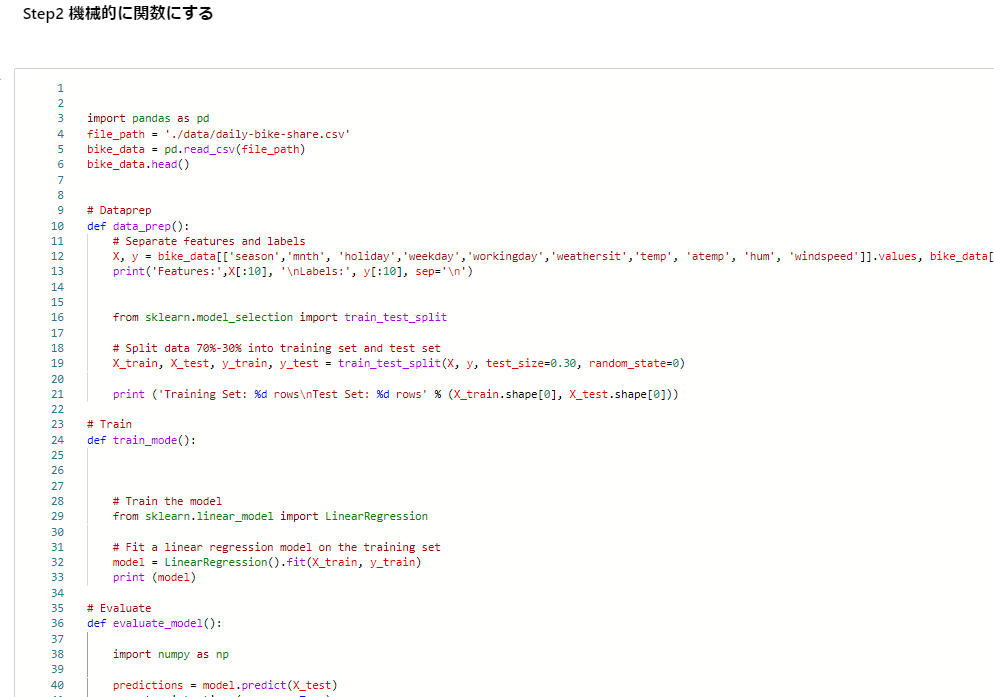Click the file_path assignment line
994x697 pixels.
[219, 134]
